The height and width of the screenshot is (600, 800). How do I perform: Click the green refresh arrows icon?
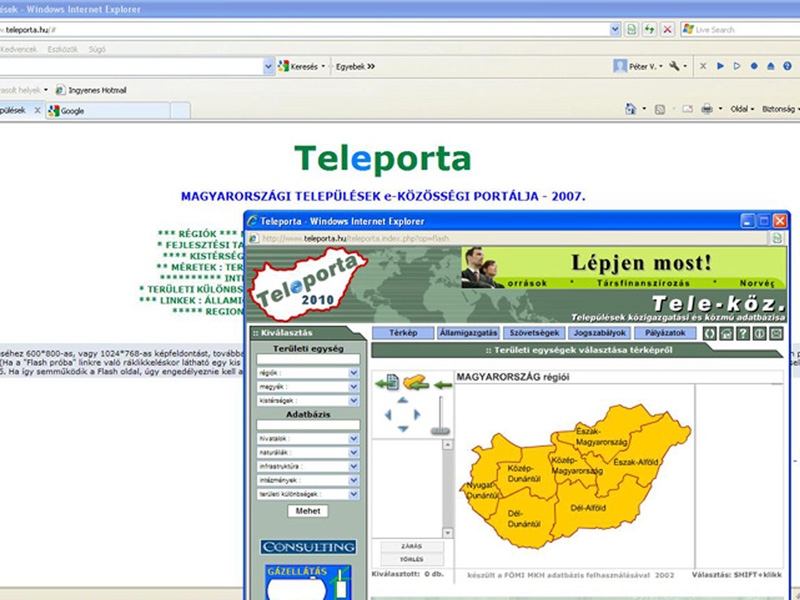[x=649, y=30]
